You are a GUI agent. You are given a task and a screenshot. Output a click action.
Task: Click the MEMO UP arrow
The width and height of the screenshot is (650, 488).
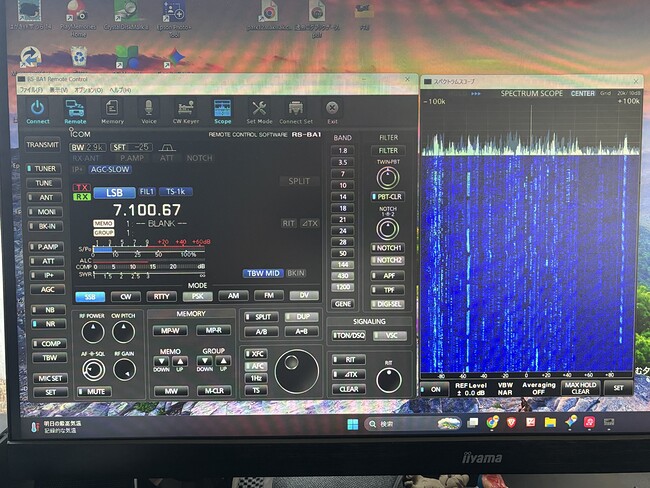pyautogui.click(x=180, y=362)
